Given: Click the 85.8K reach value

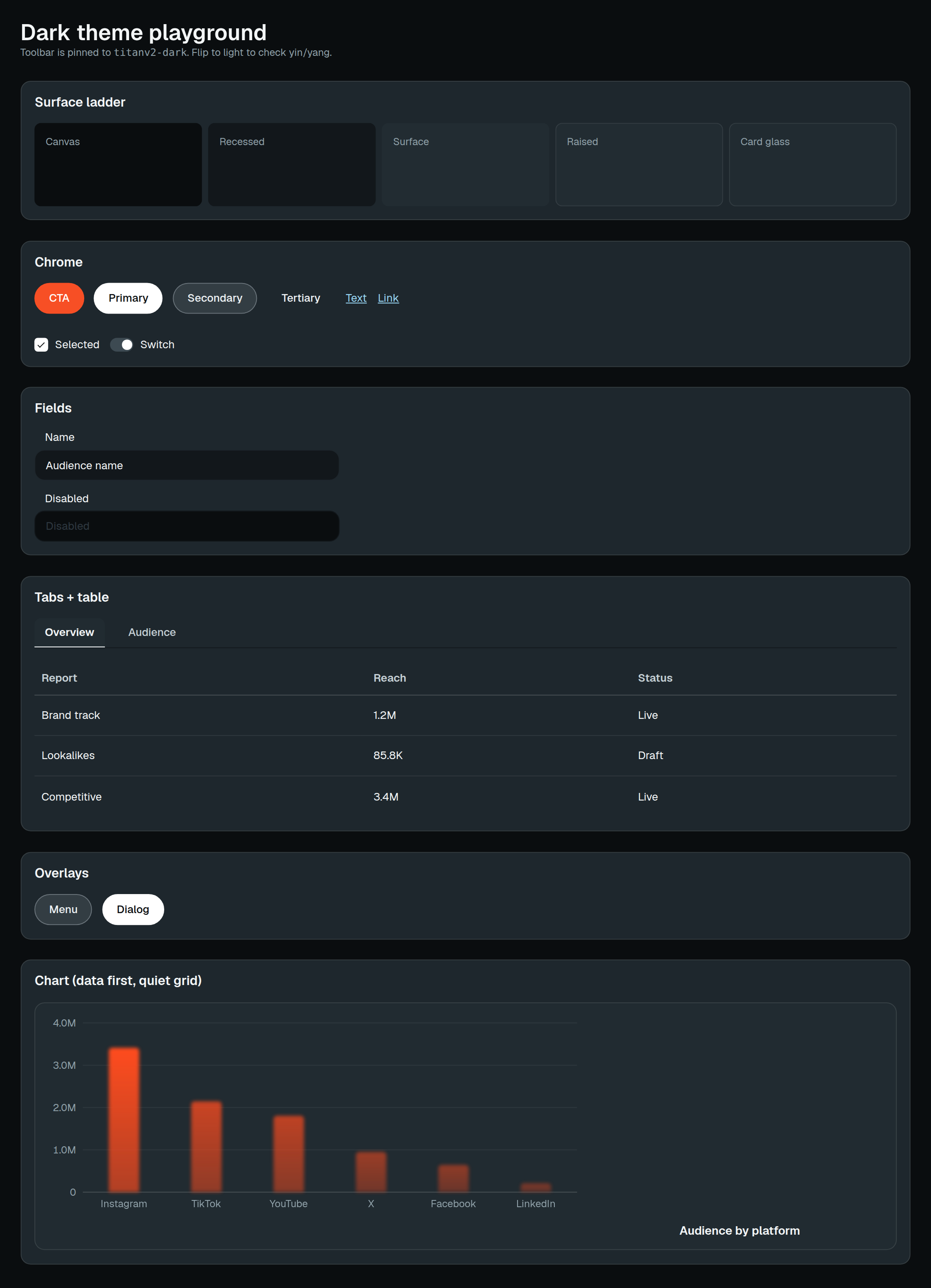Looking at the screenshot, I should tap(388, 756).
